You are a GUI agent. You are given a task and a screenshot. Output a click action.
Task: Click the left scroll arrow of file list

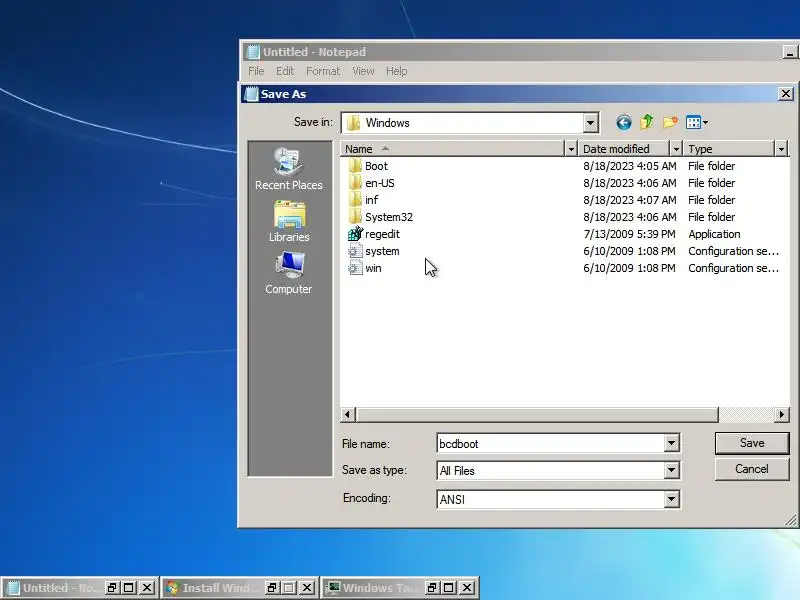coord(348,415)
